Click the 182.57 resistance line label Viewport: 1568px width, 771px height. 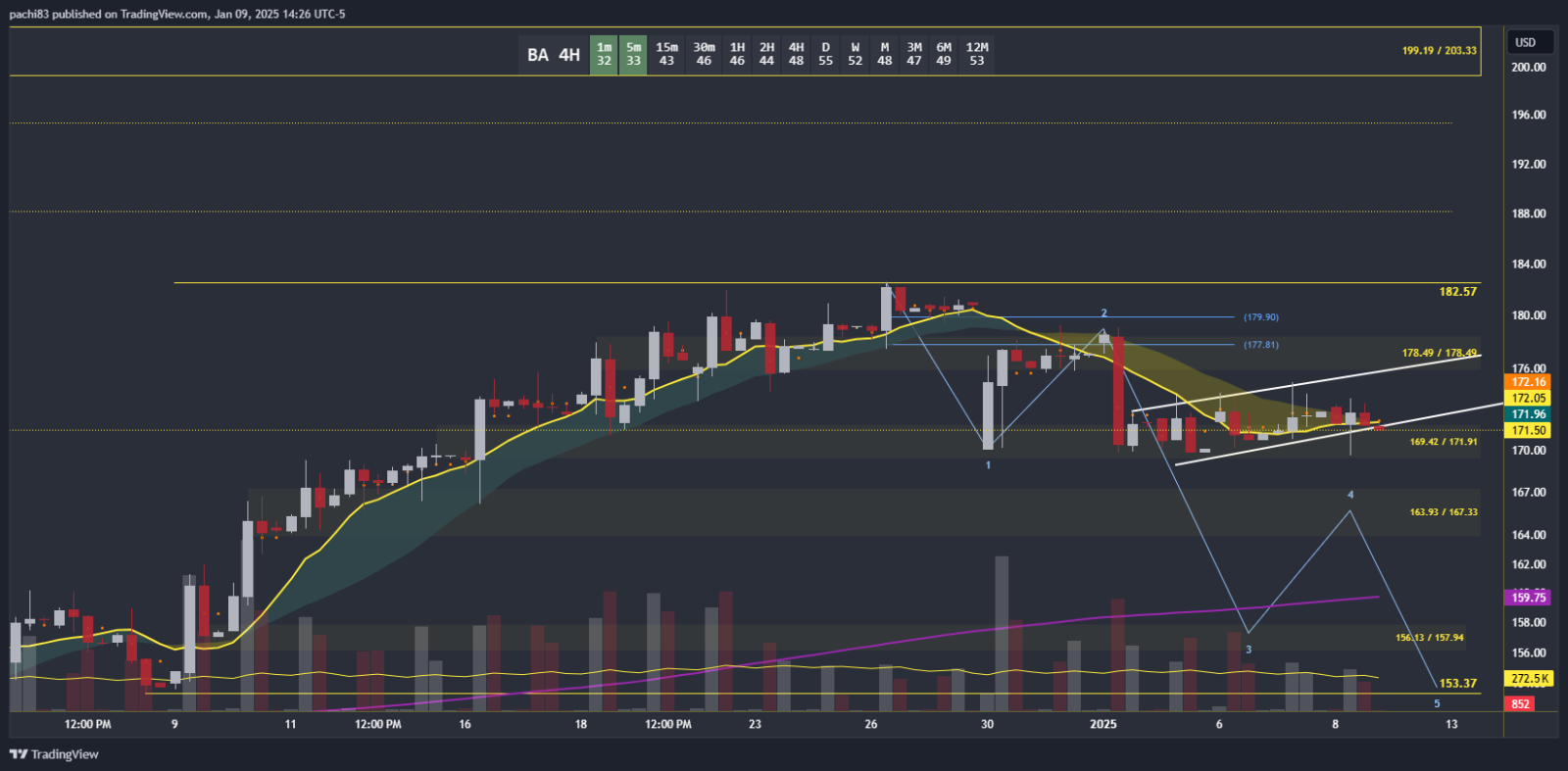[x=1458, y=292]
